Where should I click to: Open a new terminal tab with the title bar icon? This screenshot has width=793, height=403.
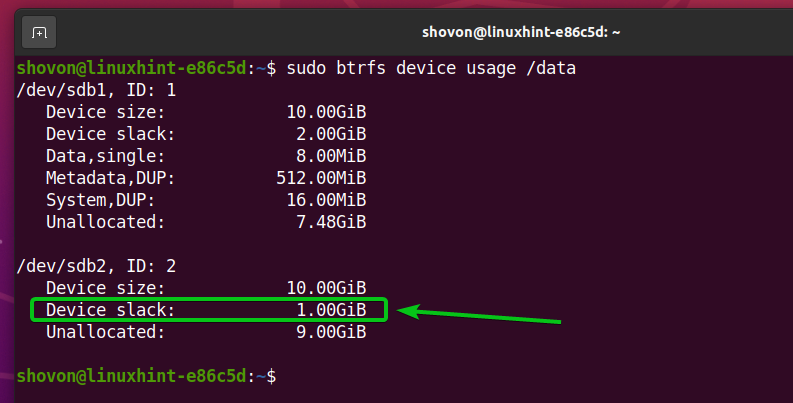click(x=39, y=32)
